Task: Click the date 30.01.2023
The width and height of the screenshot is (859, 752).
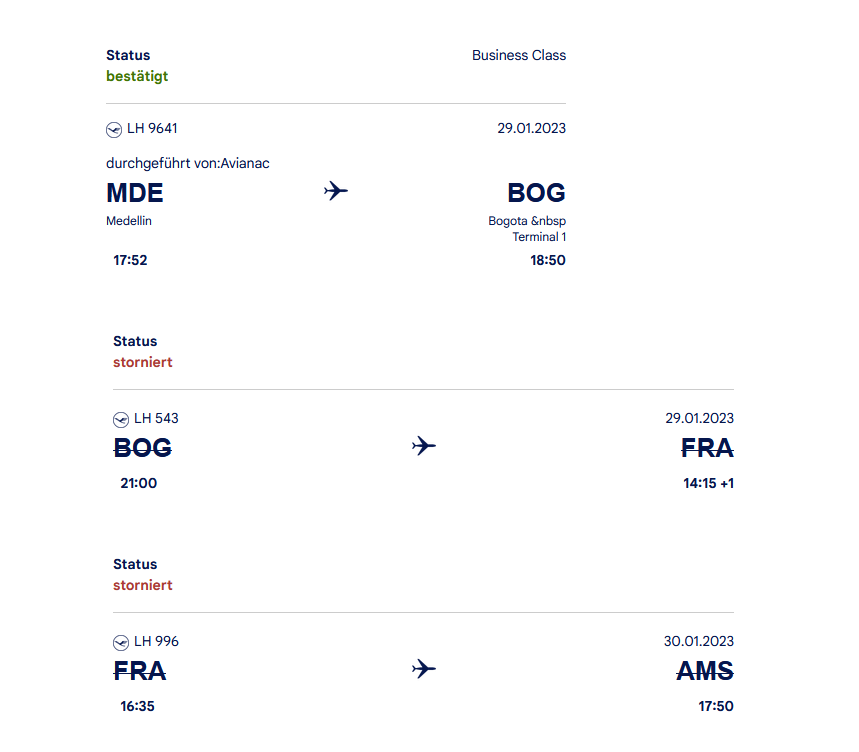Action: coord(698,641)
